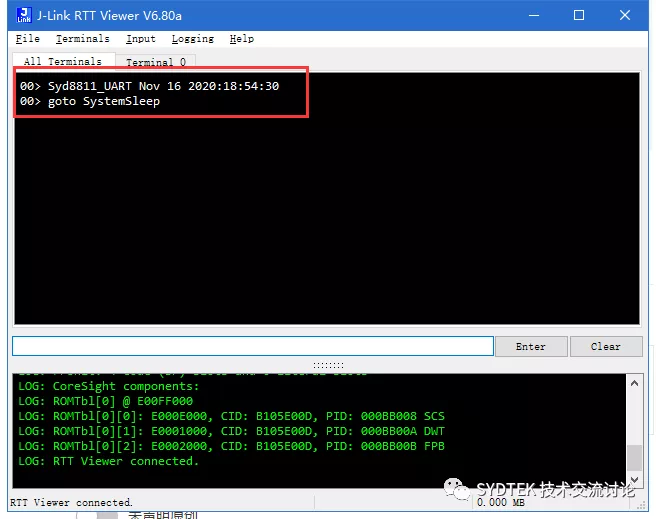This screenshot has width=656, height=519.
Task: Click the log panel scroll down arrow
Action: pos(635,480)
